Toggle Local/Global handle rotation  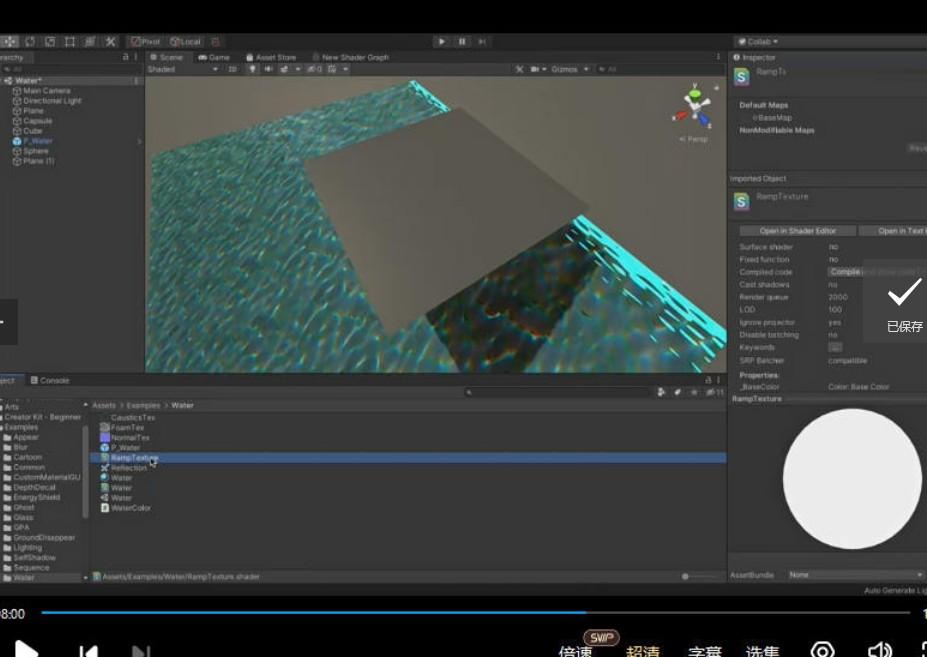[186, 42]
